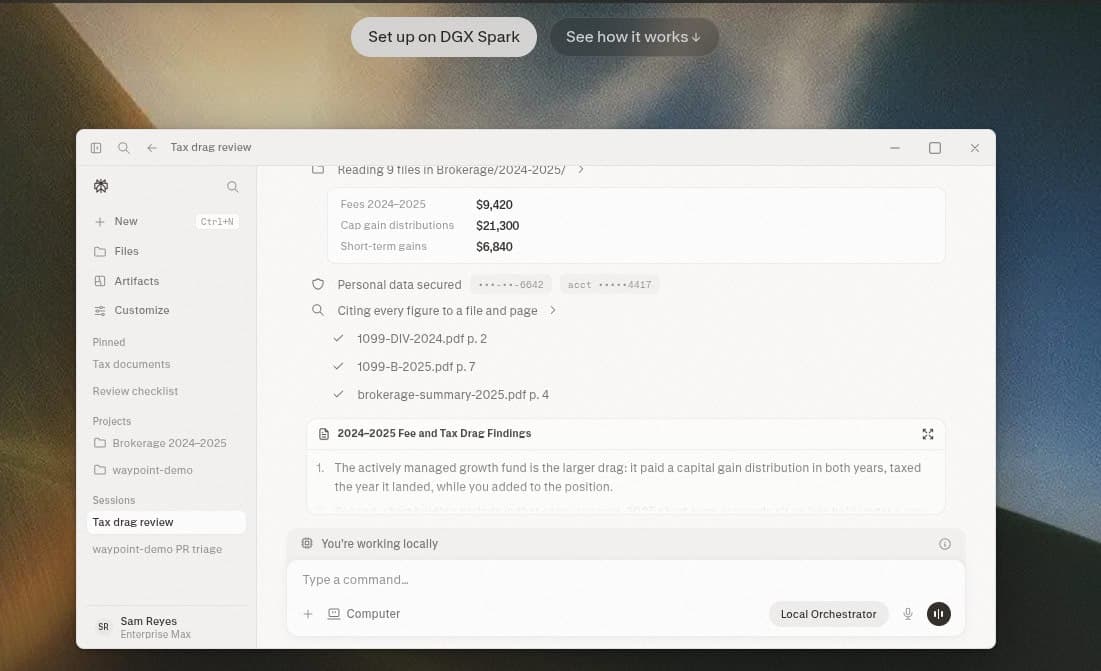Minimize the Tax drag review window
The image size is (1101, 671).
pos(895,148)
